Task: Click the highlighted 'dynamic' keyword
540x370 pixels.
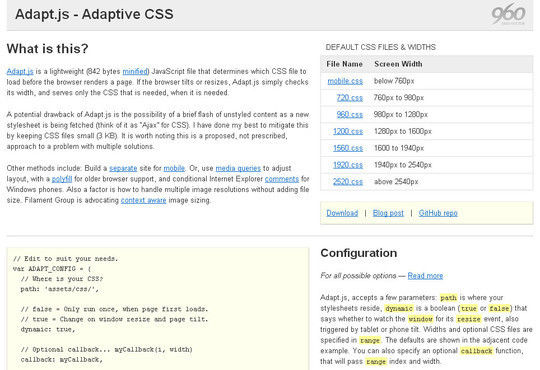Action: pos(399,308)
